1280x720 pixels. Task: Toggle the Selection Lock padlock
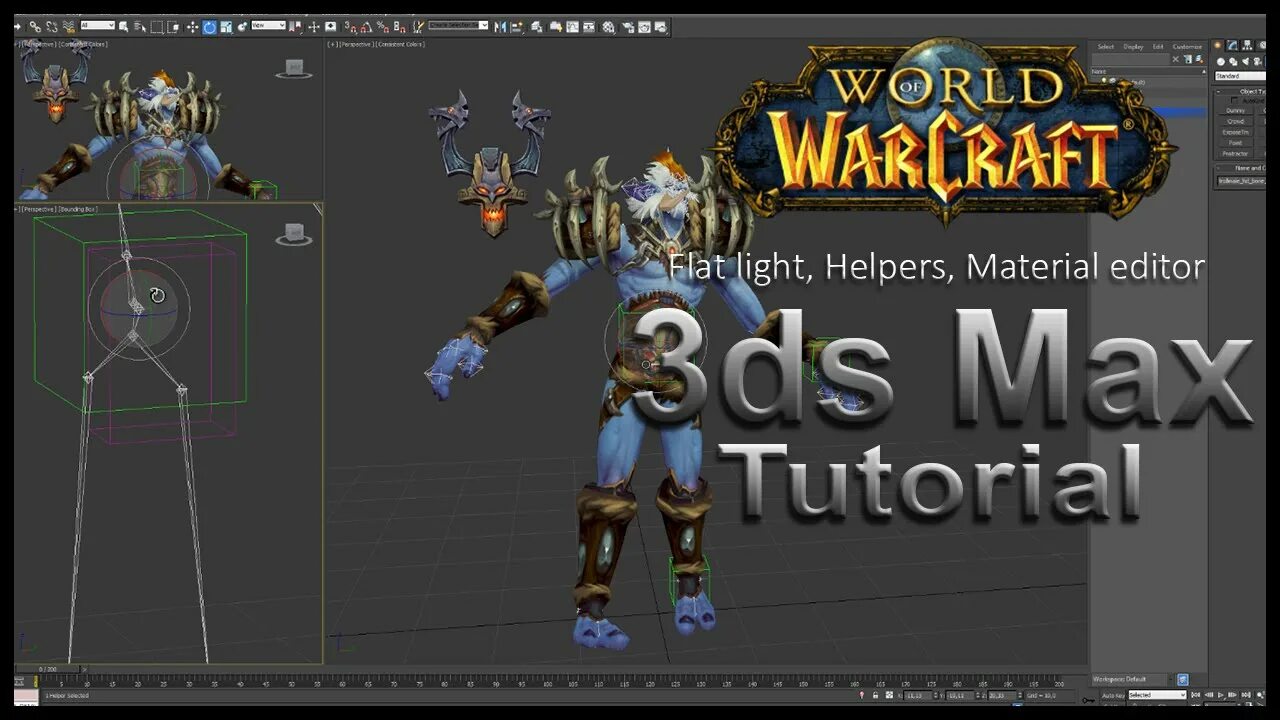(x=875, y=695)
